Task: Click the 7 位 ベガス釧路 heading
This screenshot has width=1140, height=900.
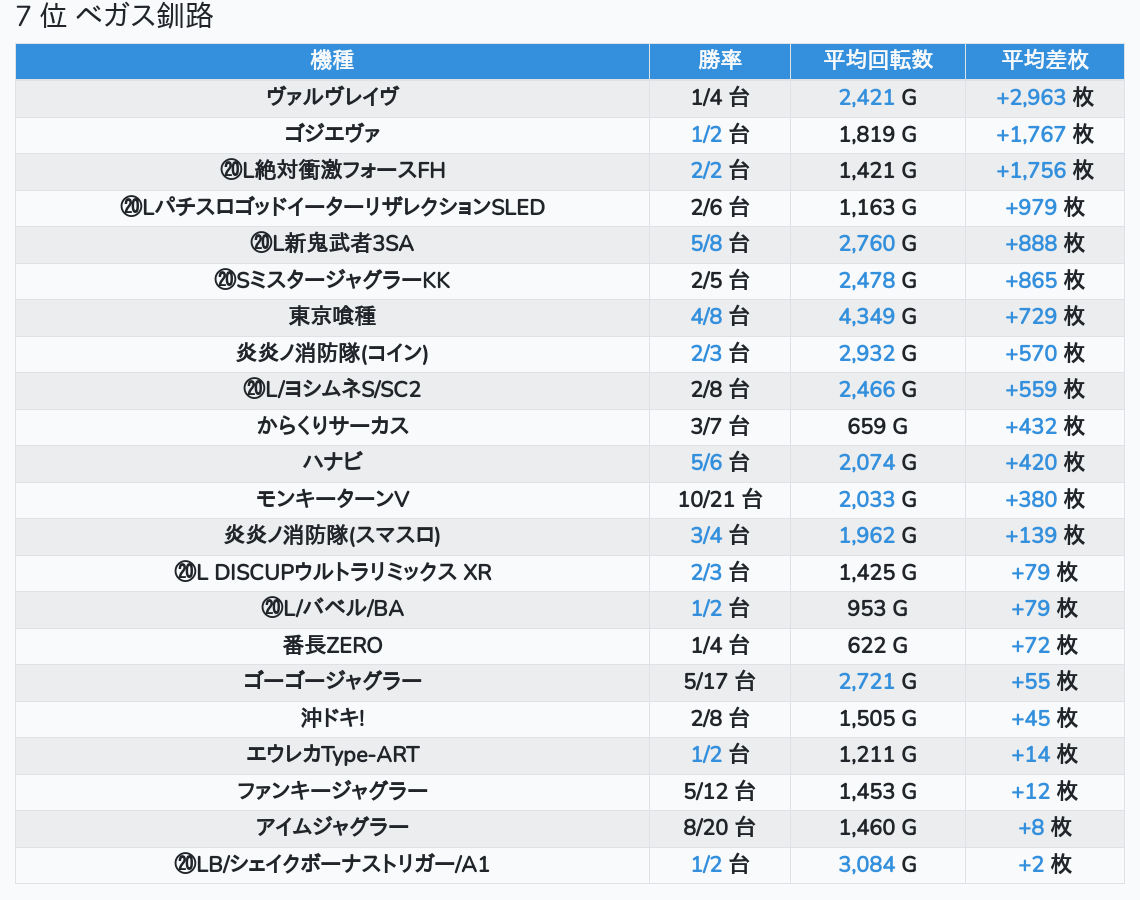Action: click(x=115, y=17)
